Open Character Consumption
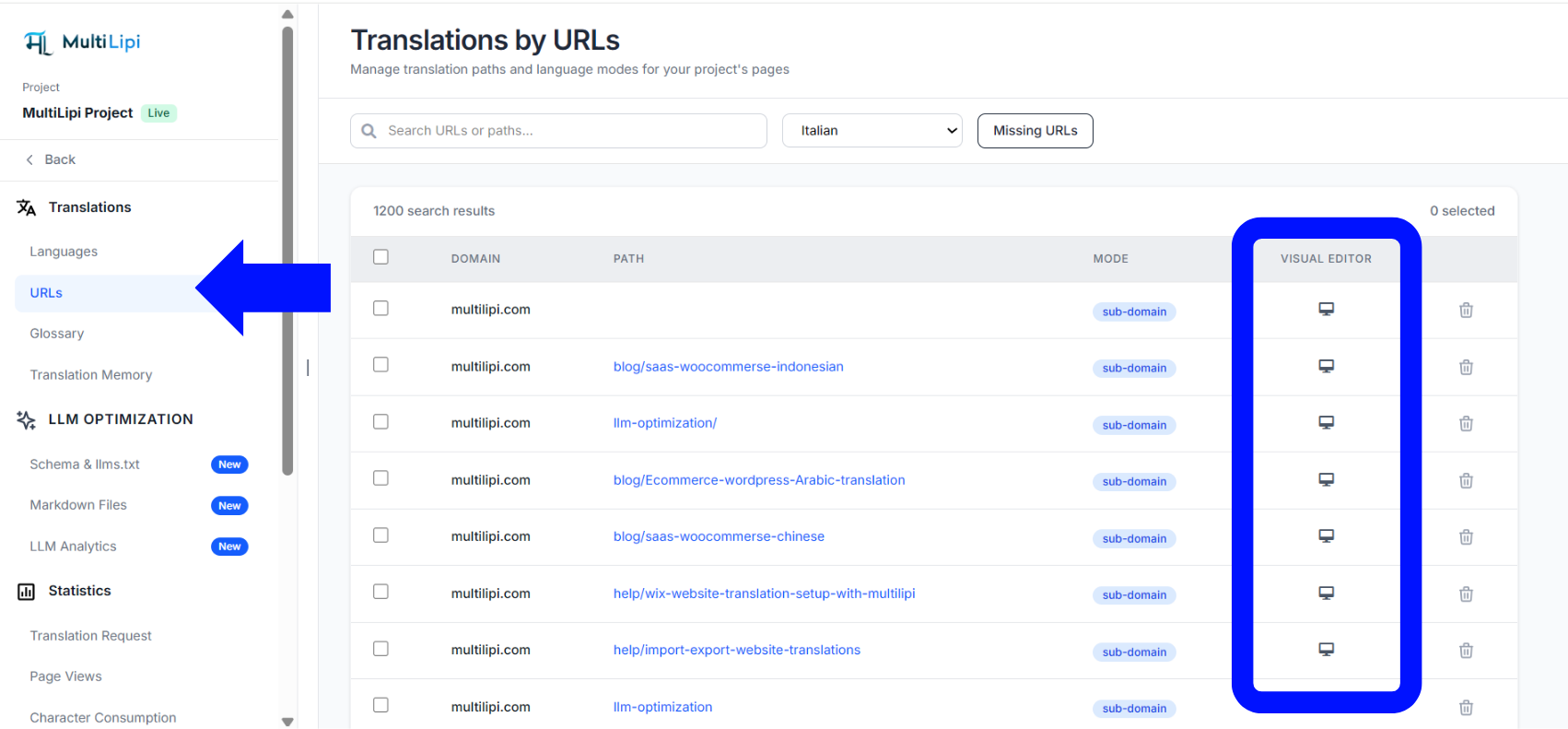 (x=103, y=718)
